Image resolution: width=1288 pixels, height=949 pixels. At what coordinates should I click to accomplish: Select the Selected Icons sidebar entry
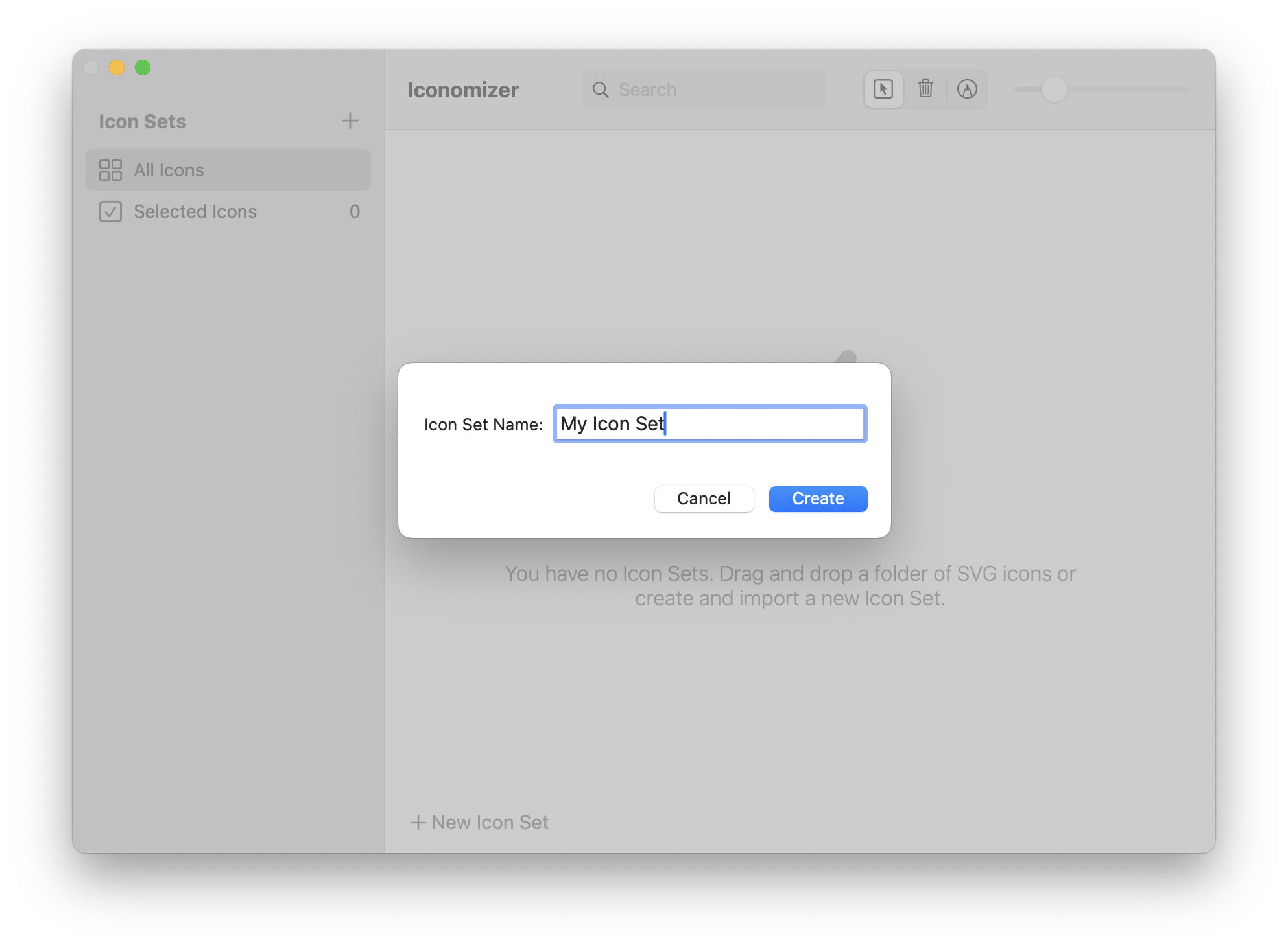(x=195, y=211)
